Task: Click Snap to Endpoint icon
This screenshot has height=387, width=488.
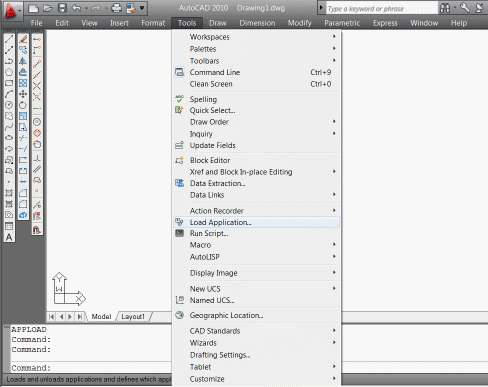Action: (x=37, y=64)
